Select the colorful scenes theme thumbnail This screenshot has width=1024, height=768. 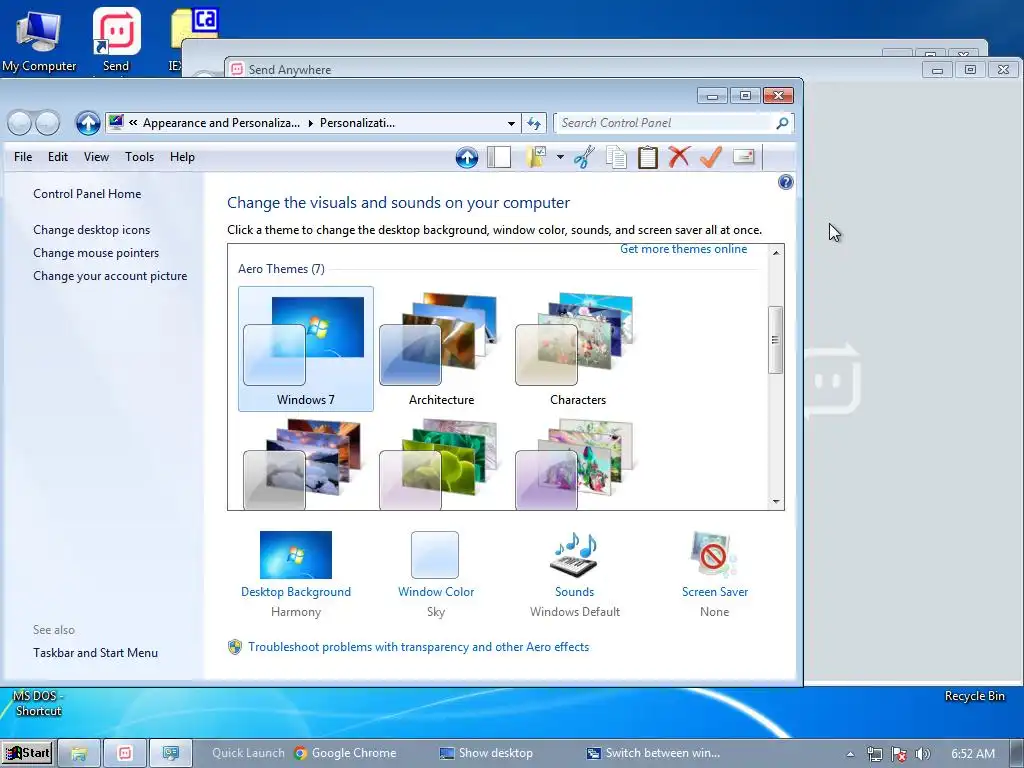[x=574, y=464]
